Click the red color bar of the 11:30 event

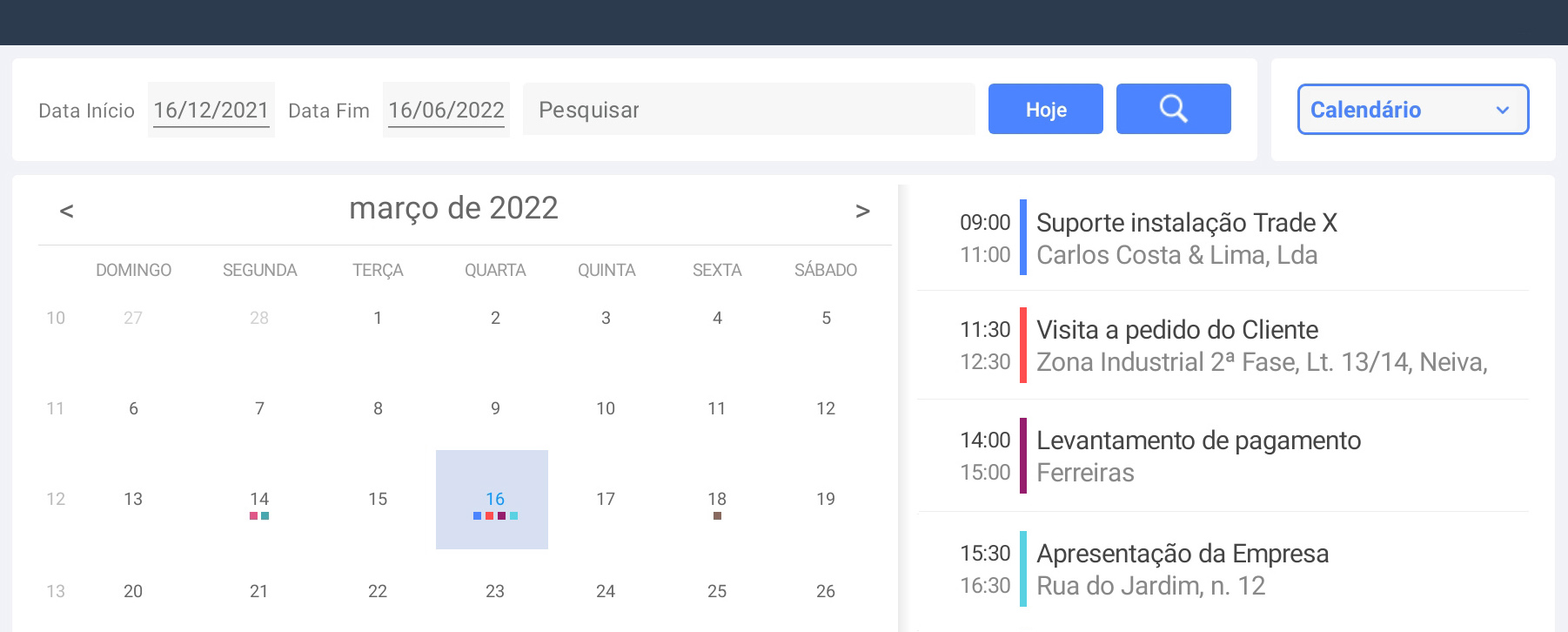pyautogui.click(x=1023, y=346)
